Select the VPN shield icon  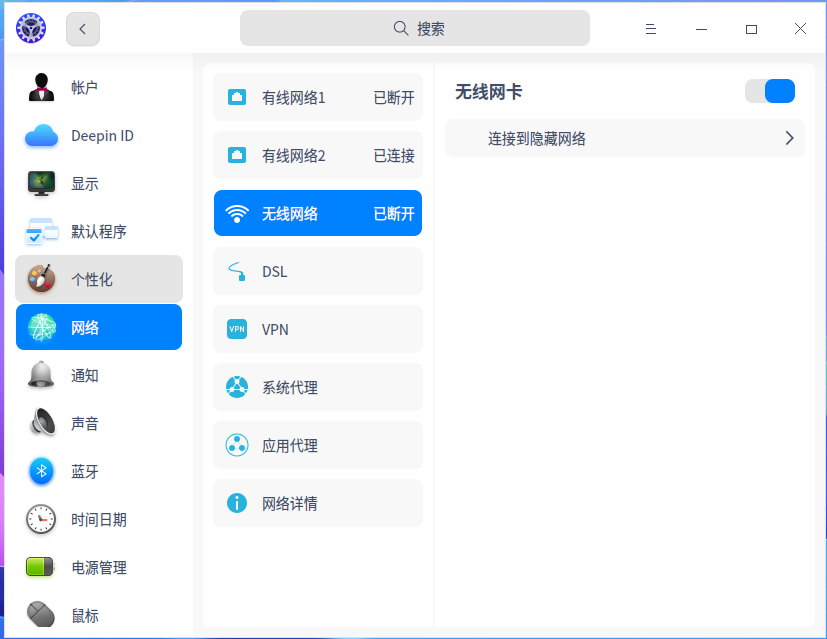236,329
